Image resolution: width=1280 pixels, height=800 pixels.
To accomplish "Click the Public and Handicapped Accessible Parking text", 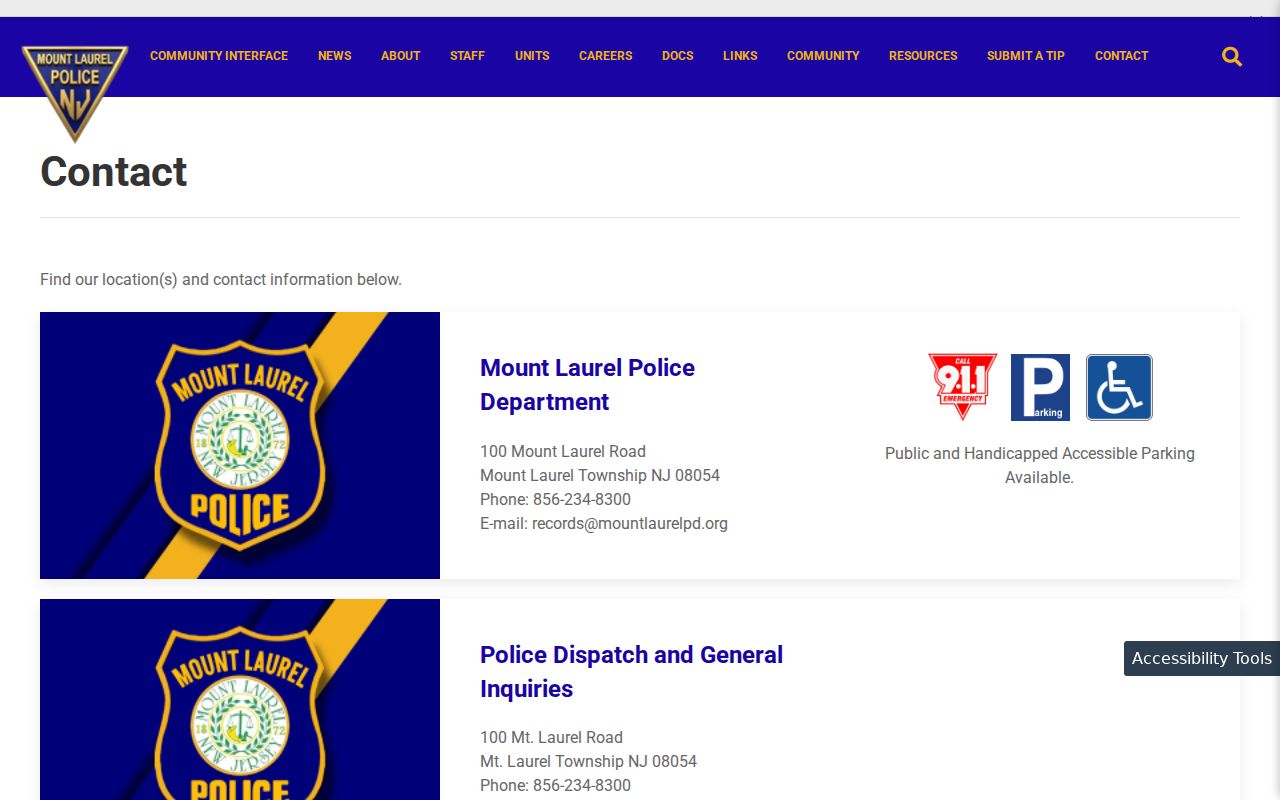I will [x=1040, y=465].
